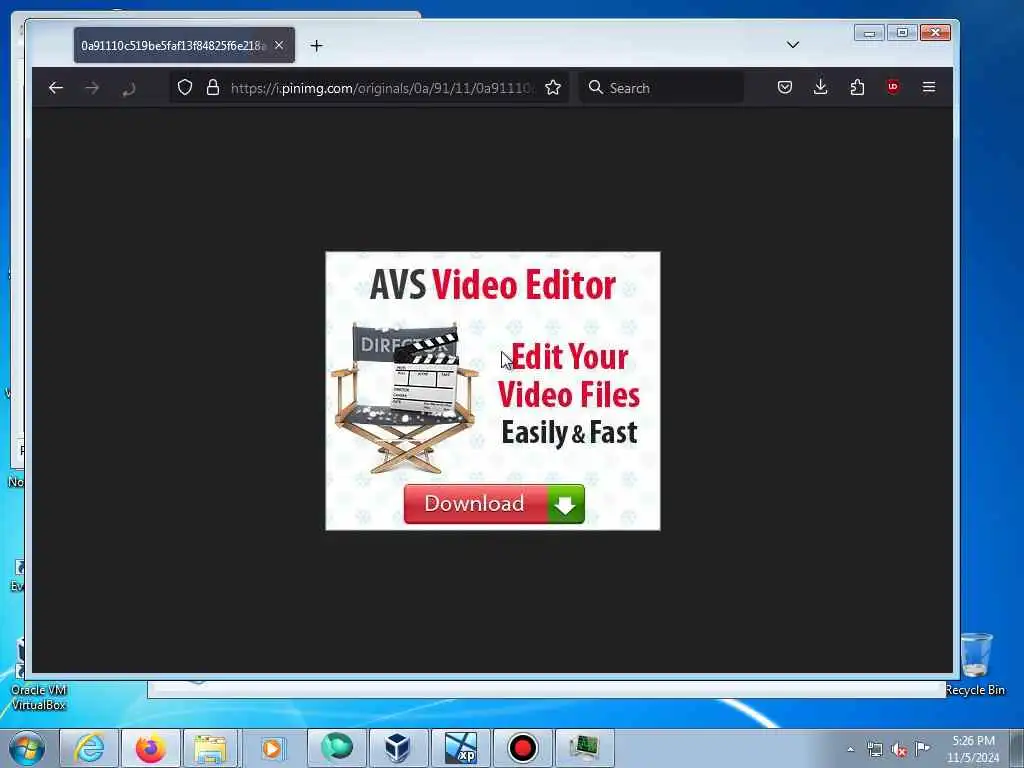This screenshot has width=1024, height=768.
Task: Launch Internet Explorer from taskbar
Action: click(x=89, y=748)
